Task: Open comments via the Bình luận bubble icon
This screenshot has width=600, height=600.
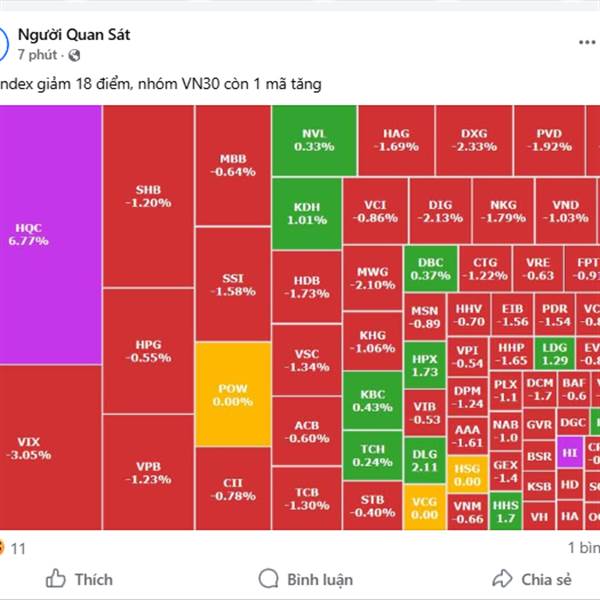Action: coord(268,579)
